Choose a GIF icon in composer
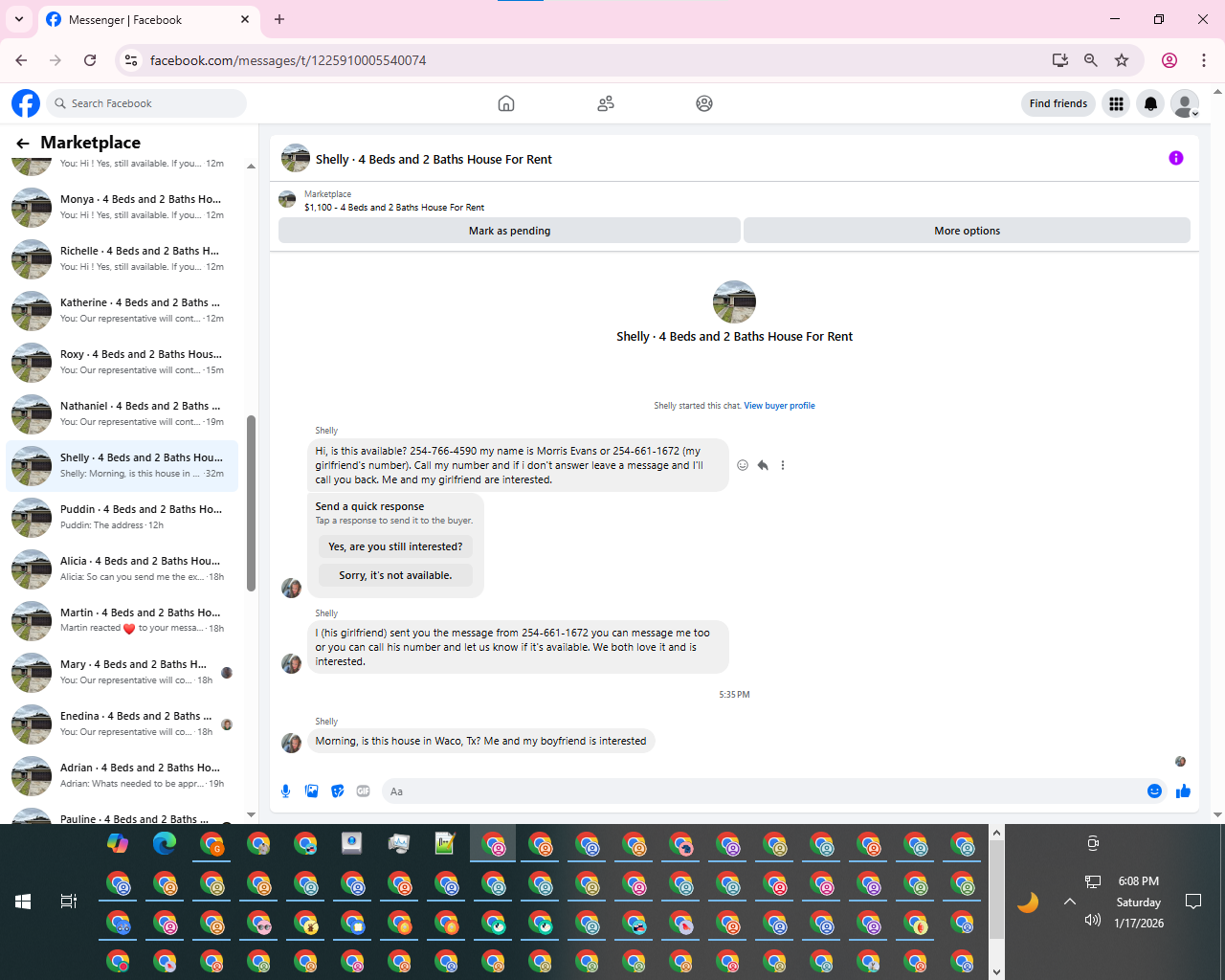Screen dimensions: 1225x980 coord(364,791)
